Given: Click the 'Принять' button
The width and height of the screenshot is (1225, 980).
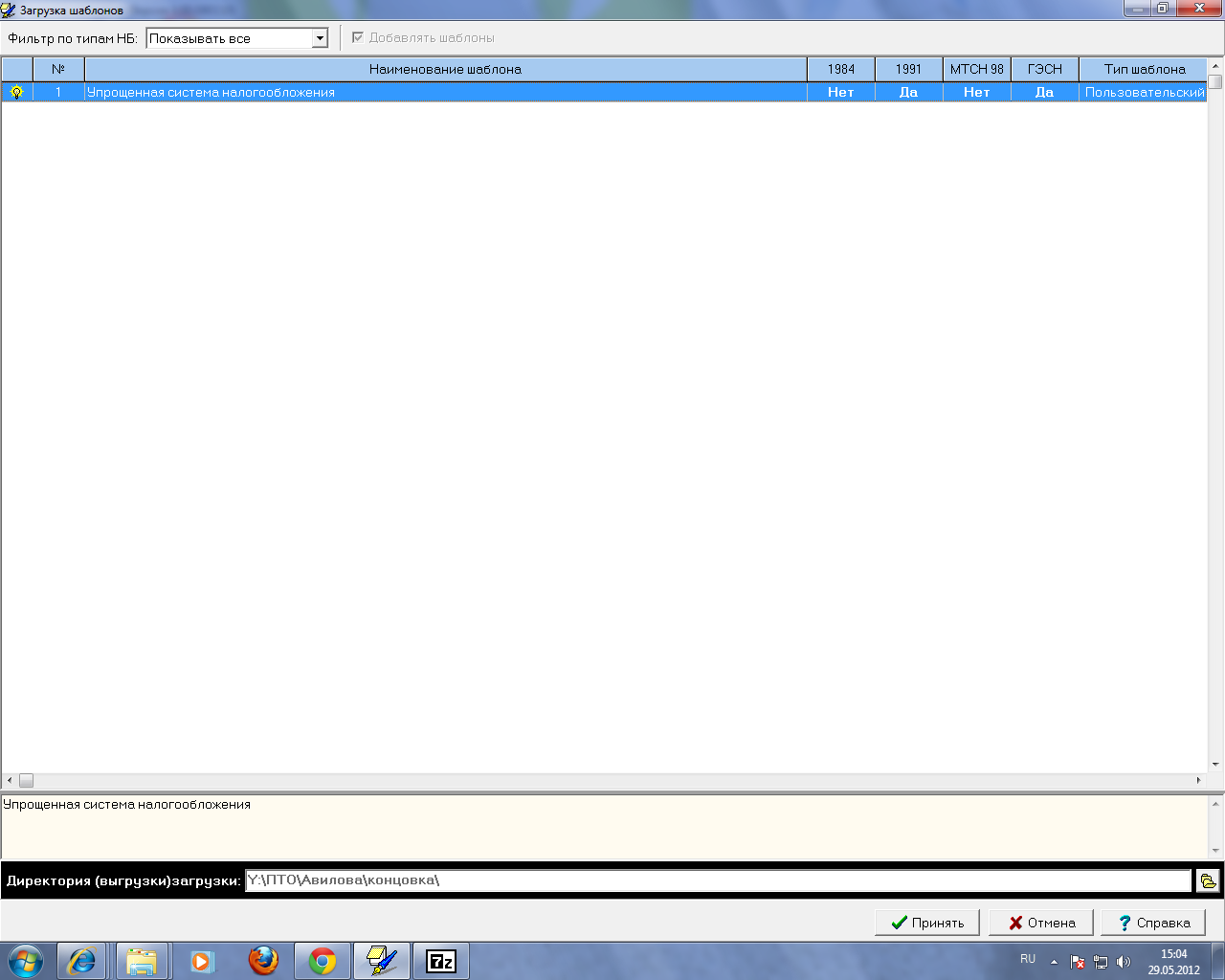Looking at the screenshot, I should pyautogui.click(x=927, y=923).
